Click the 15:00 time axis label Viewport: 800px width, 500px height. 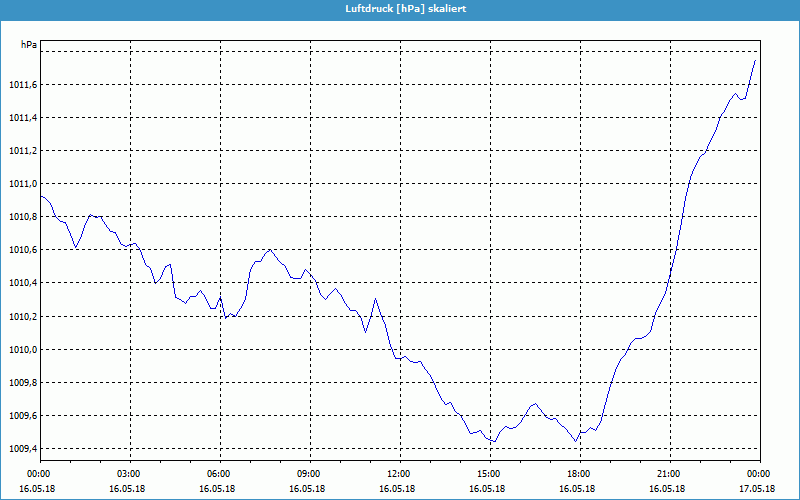(488, 474)
